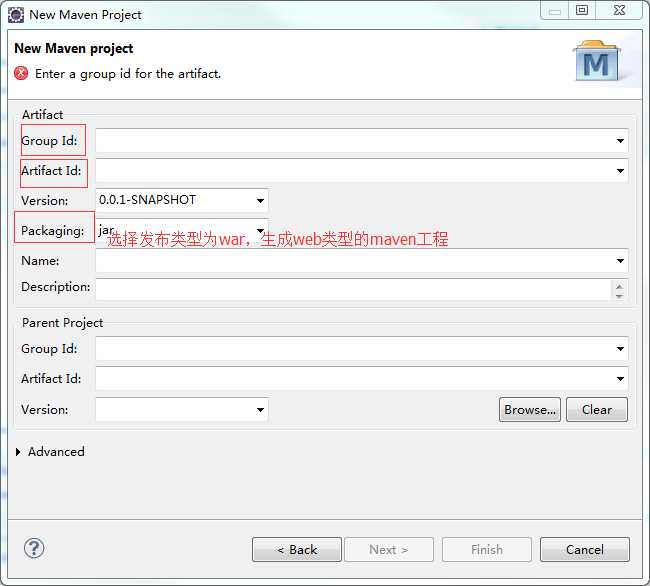Image resolution: width=650 pixels, height=586 pixels.
Task: Click the Maven M wizard banner icon
Action: coord(597,61)
